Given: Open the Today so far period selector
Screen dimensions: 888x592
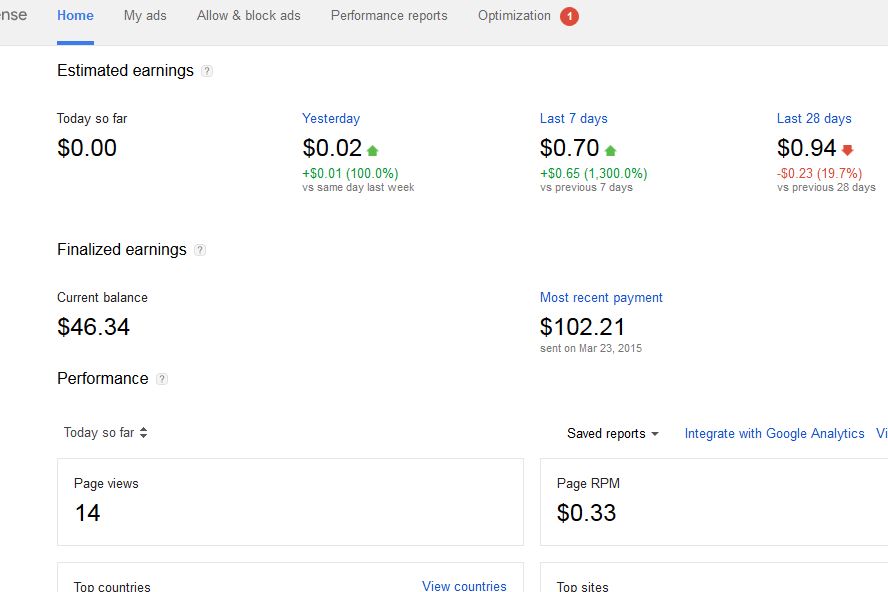Looking at the screenshot, I should [x=105, y=433].
